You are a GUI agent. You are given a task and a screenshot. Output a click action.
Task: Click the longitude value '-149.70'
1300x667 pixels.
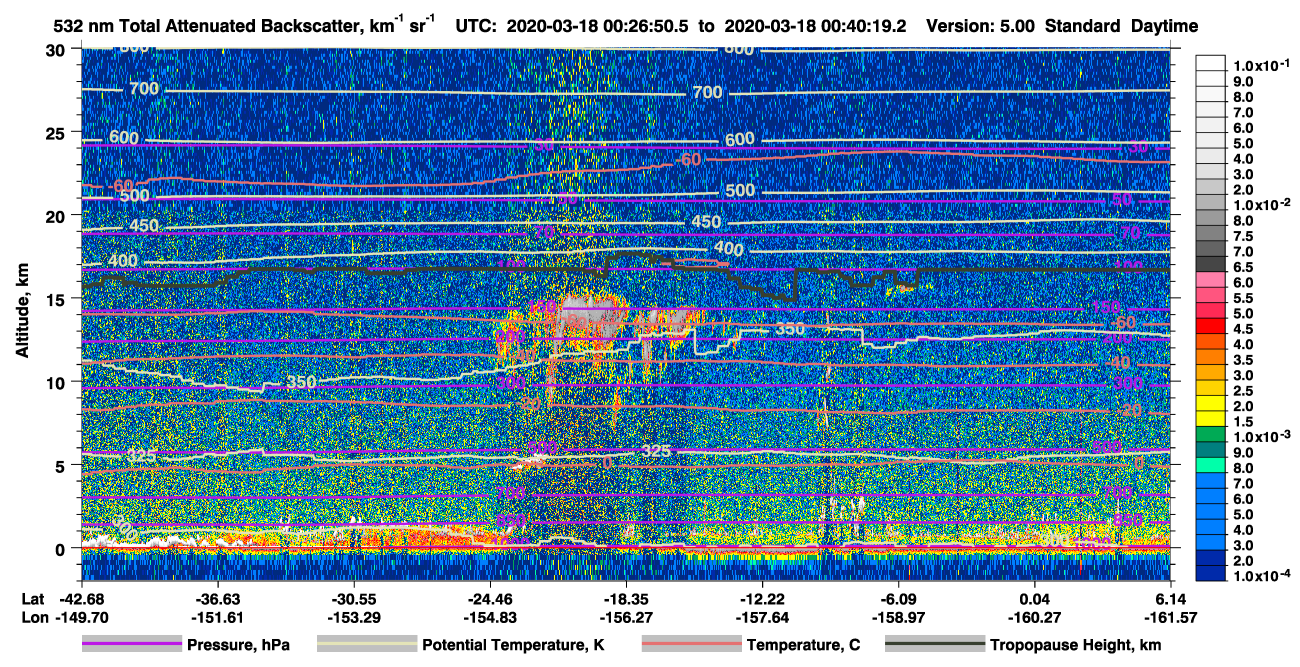point(83,617)
